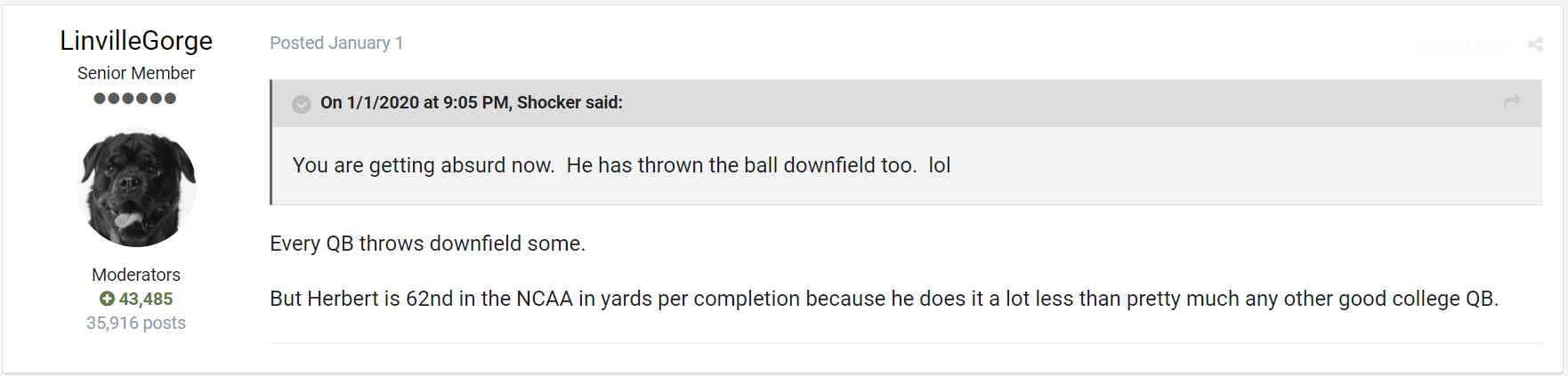This screenshot has height=376, width=1568.
Task: Click the quoted text "You are getting absurd now"
Action: point(424,165)
